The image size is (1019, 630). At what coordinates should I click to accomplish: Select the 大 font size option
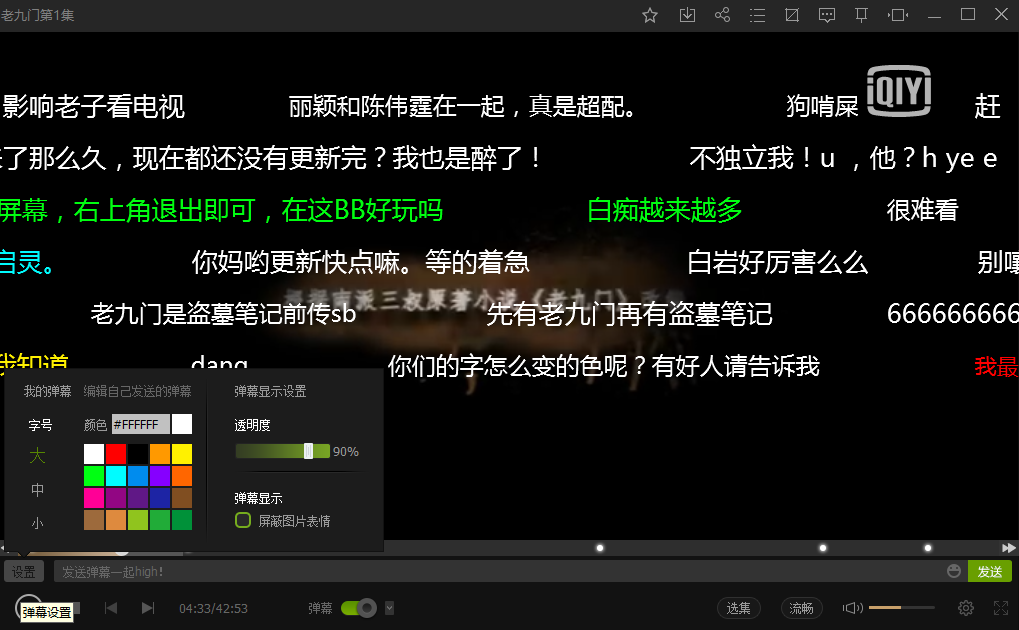[37, 455]
